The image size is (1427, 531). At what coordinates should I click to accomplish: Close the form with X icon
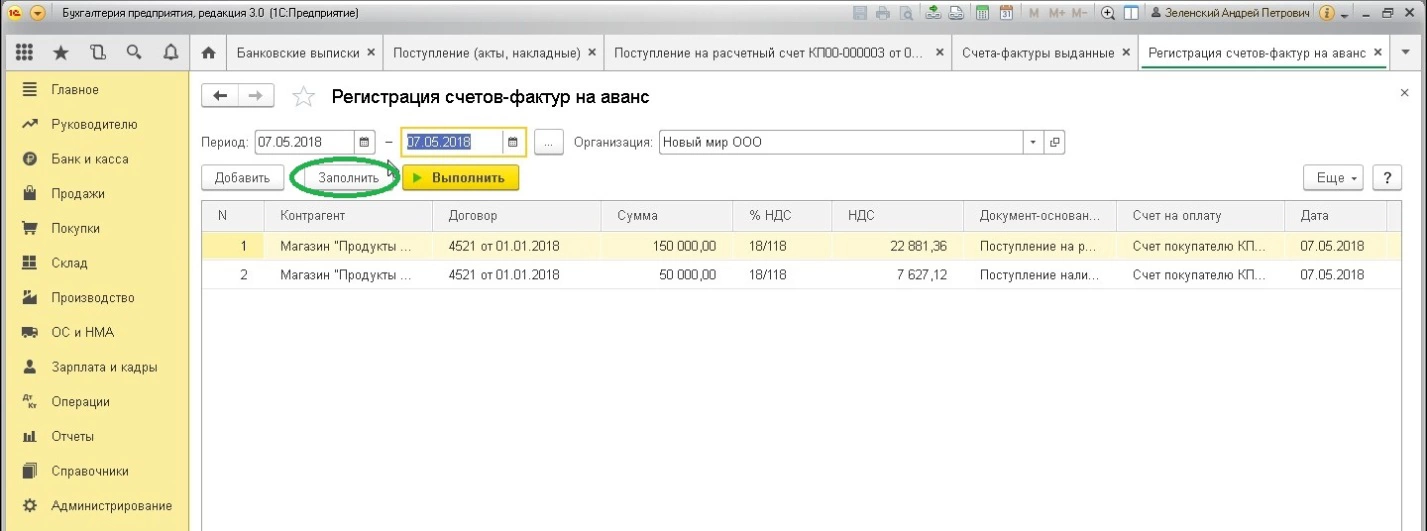coord(1405,92)
